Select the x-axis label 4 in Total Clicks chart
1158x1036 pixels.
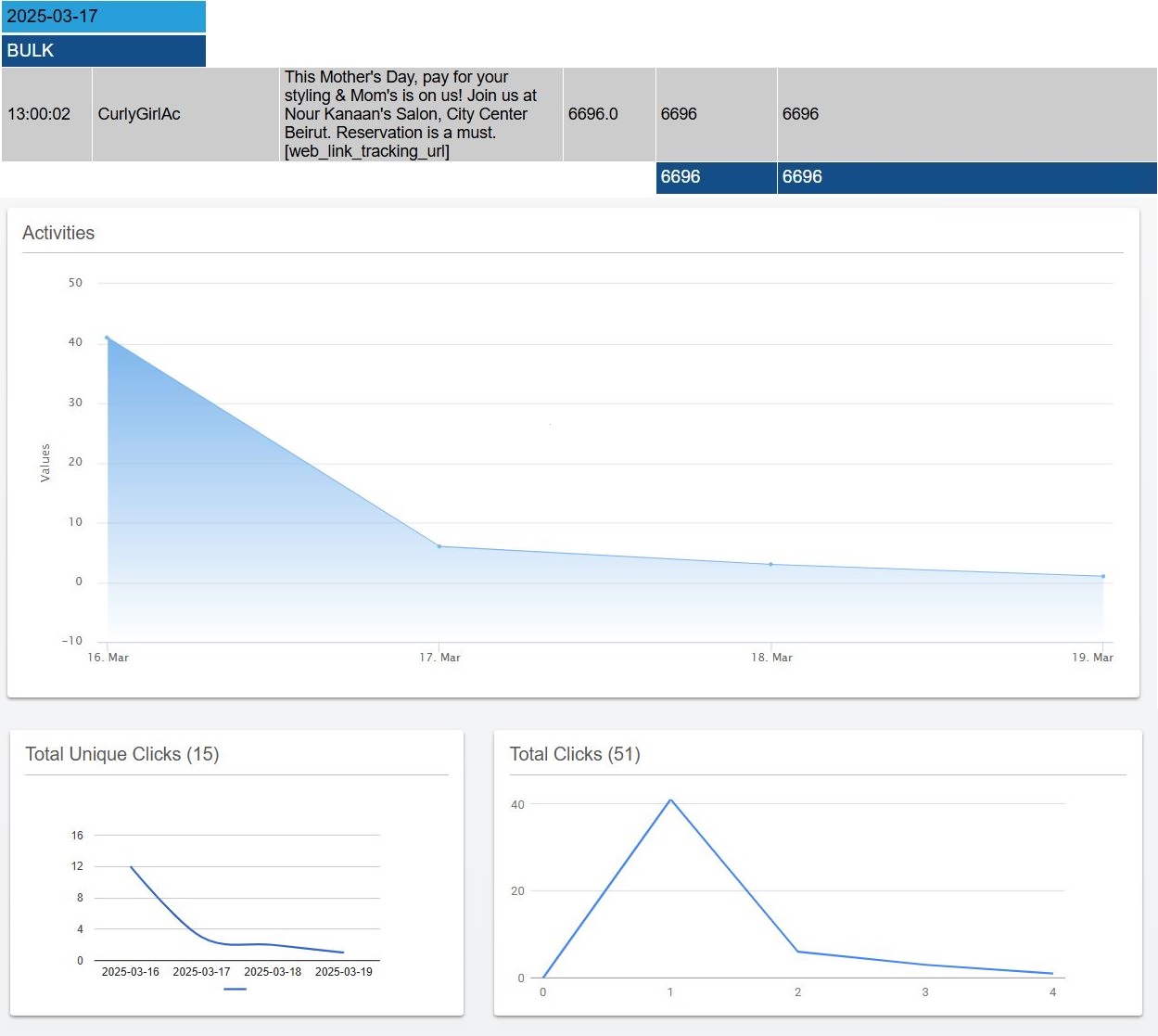point(1052,992)
